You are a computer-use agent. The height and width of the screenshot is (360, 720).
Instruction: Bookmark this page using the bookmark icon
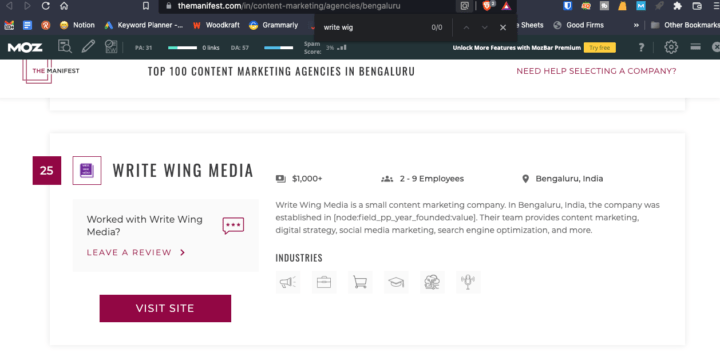146,6
